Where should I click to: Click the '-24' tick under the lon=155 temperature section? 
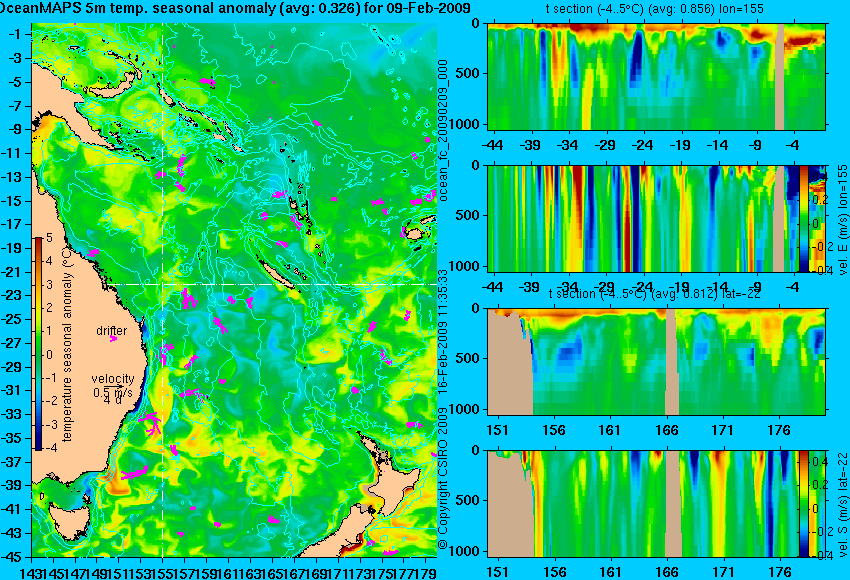642,145
